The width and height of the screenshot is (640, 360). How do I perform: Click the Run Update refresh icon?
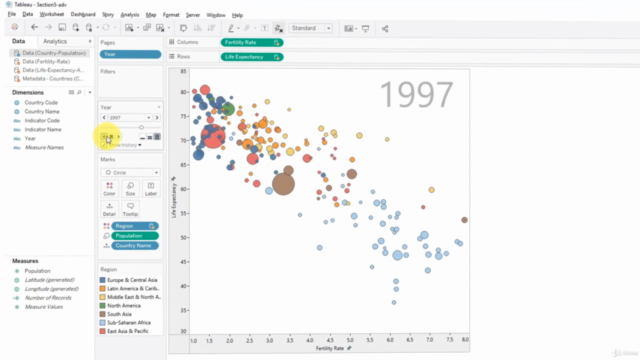106,27
